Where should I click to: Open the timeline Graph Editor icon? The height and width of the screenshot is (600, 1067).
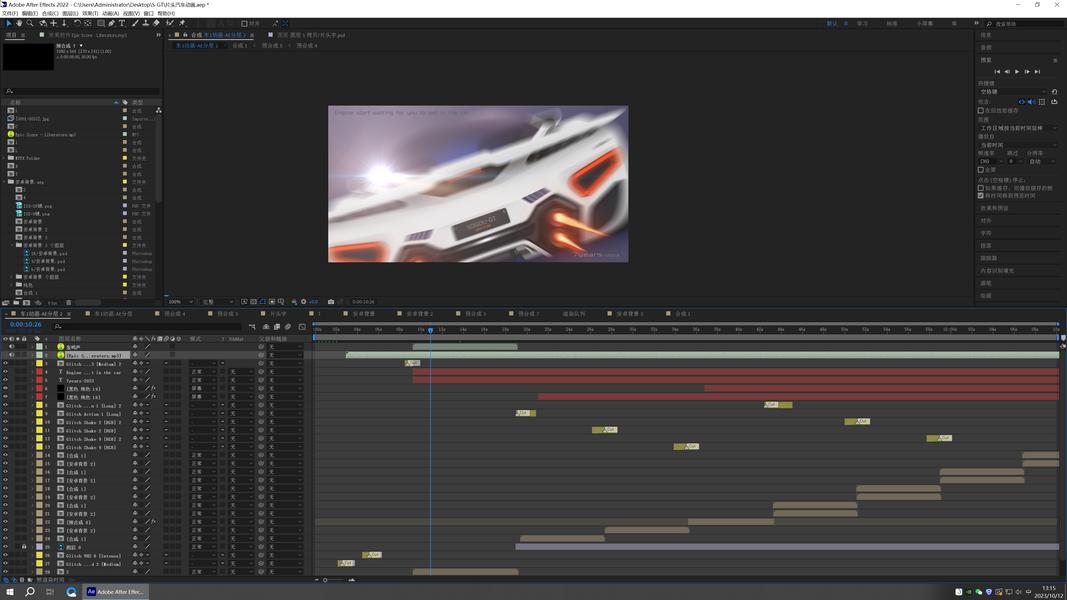coord(302,327)
